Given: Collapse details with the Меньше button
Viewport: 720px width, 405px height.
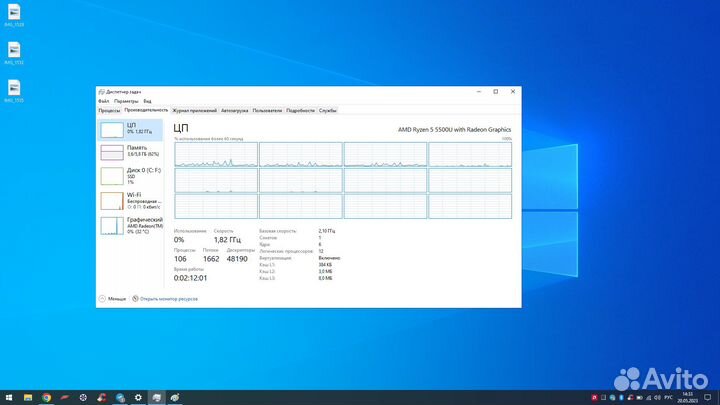Looking at the screenshot, I should [x=112, y=298].
